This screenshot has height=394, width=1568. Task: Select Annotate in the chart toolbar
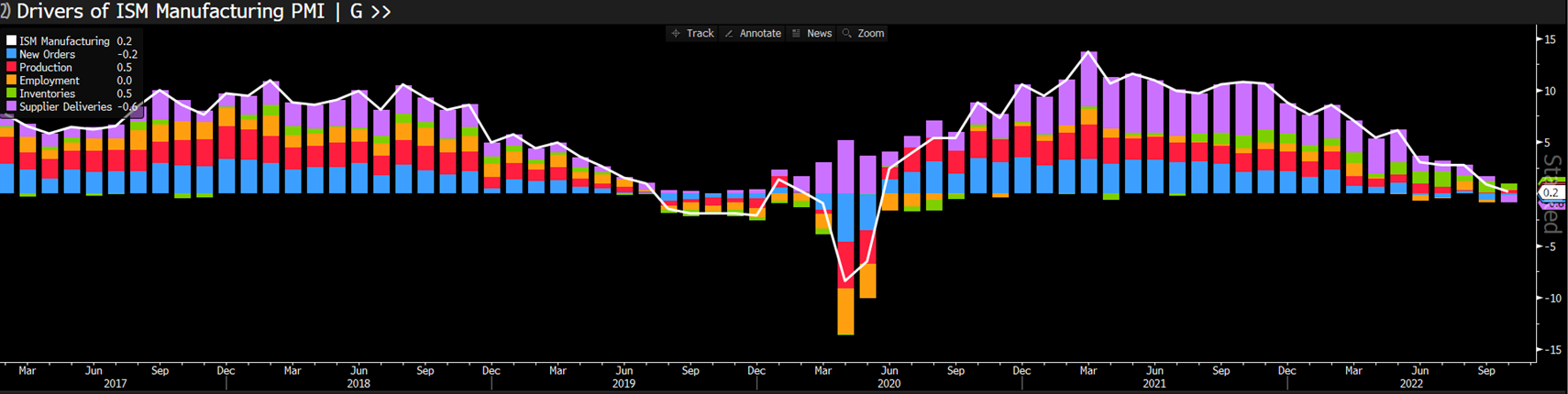pos(760,34)
